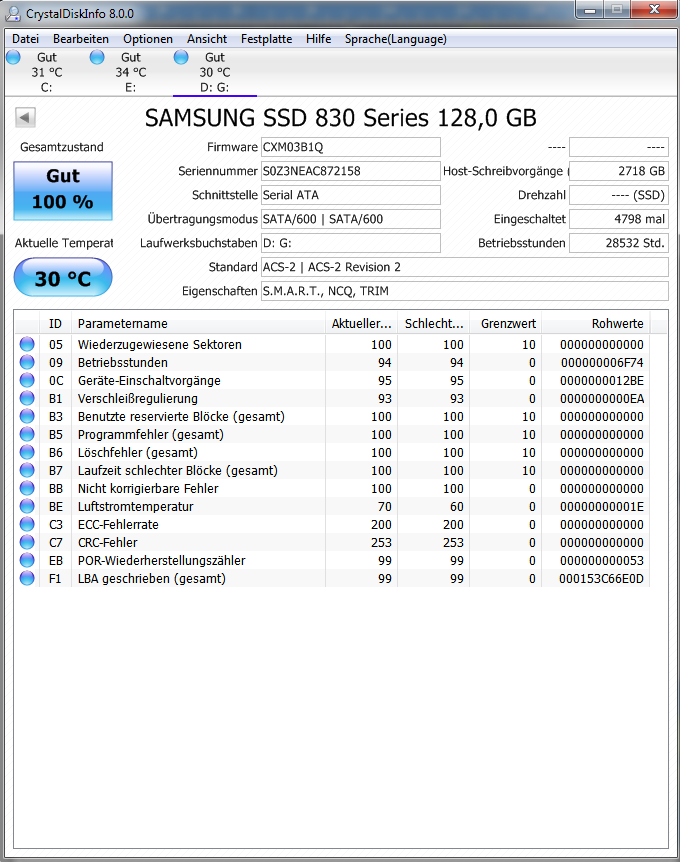Viewport: 680px width, 862px height.
Task: Open the Sprache(Language) menu
Action: (x=396, y=39)
